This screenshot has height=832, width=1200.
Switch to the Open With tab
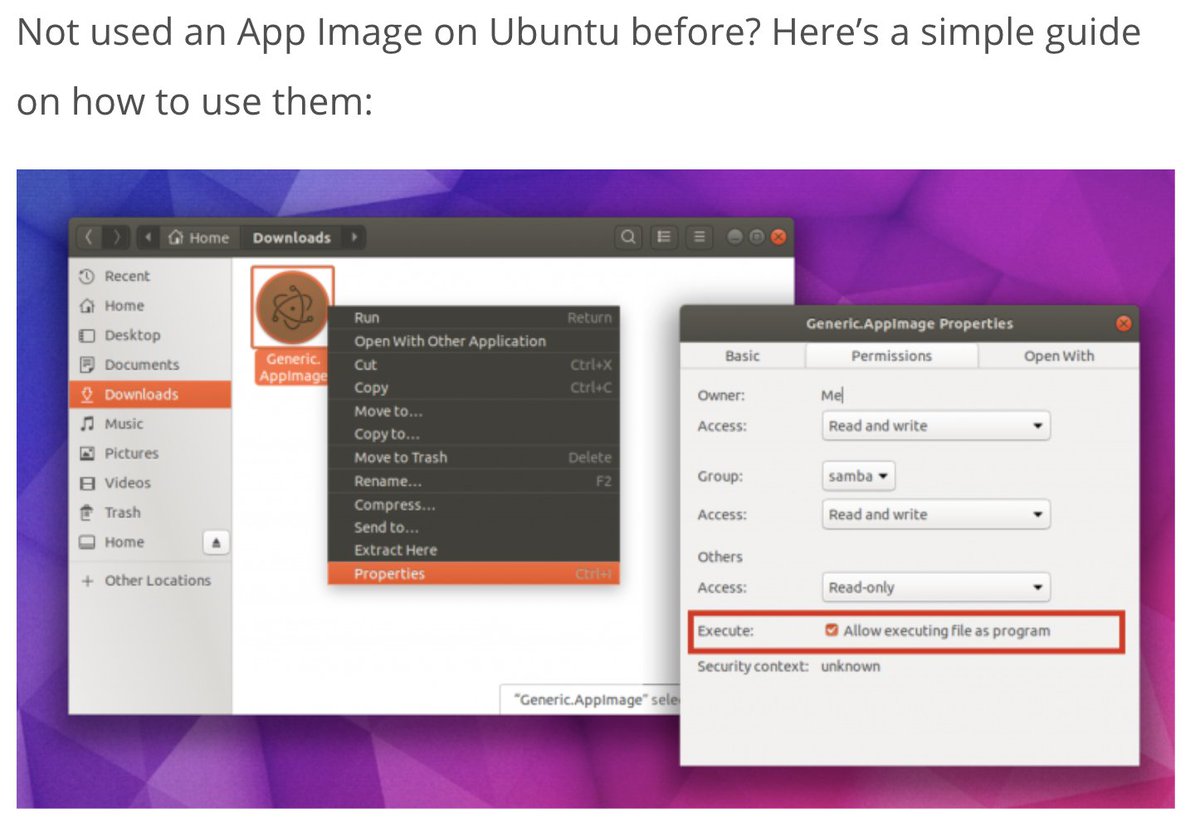[x=1058, y=356]
